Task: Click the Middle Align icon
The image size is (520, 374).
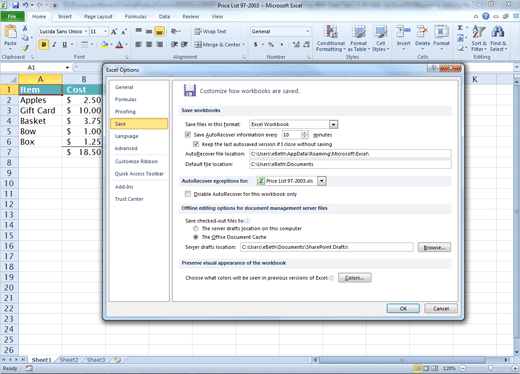Action: pos(149,32)
